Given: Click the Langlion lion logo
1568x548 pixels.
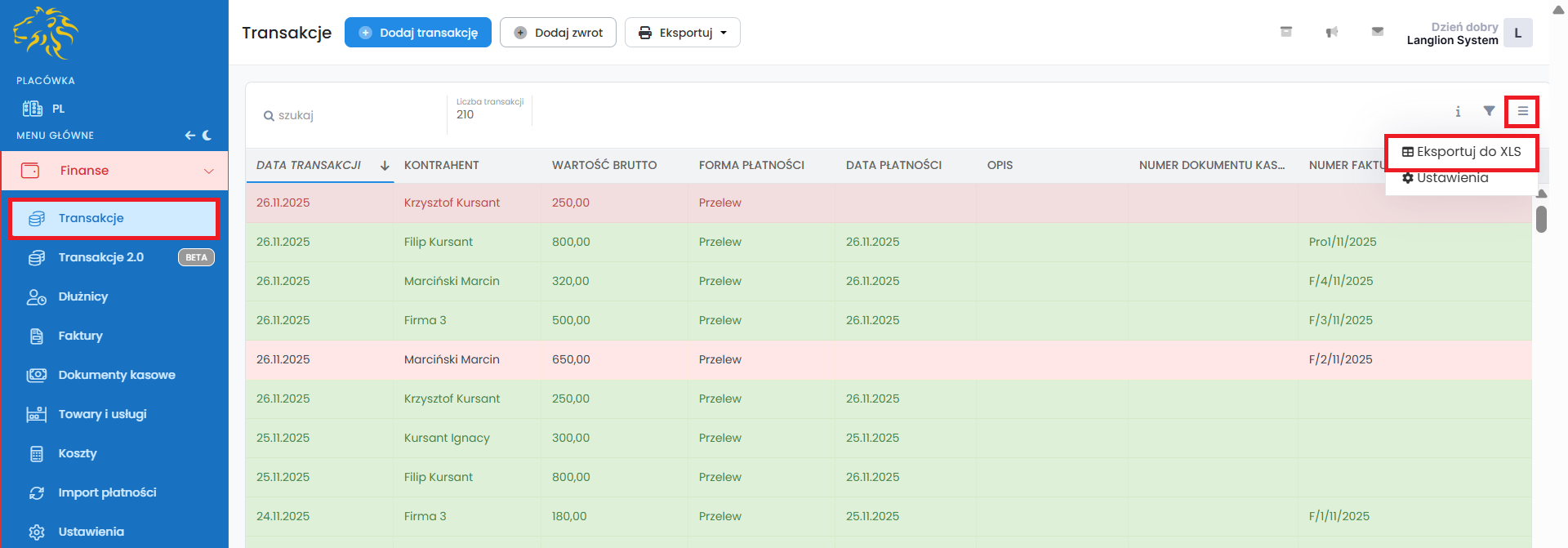Looking at the screenshot, I should coord(46,33).
